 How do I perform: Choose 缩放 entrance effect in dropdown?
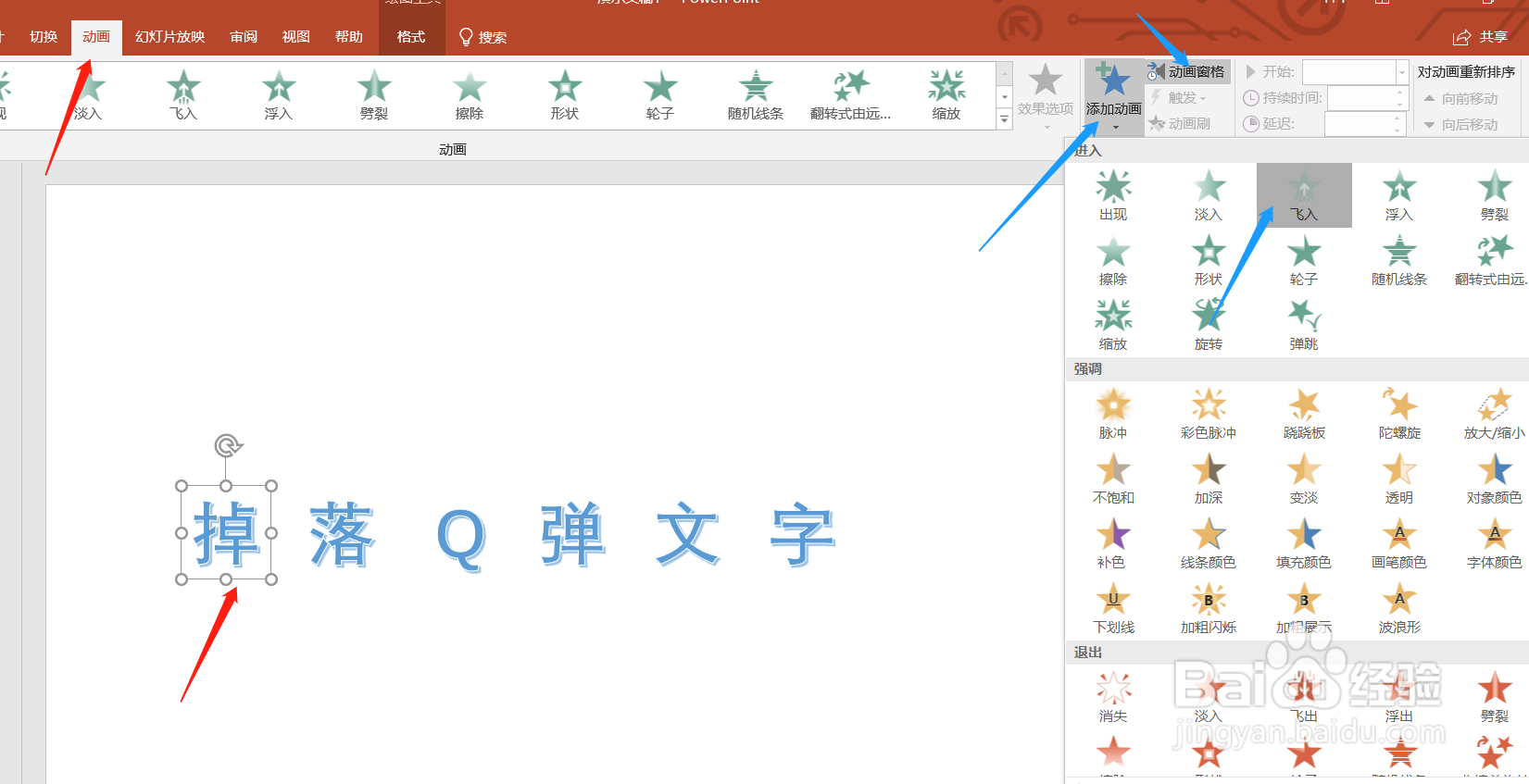click(x=1113, y=325)
